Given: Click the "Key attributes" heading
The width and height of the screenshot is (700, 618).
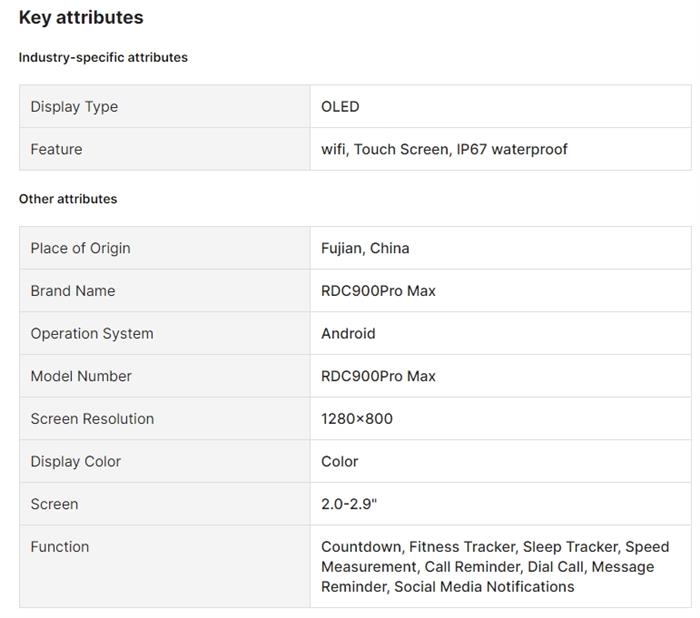Looking at the screenshot, I should (81, 18).
